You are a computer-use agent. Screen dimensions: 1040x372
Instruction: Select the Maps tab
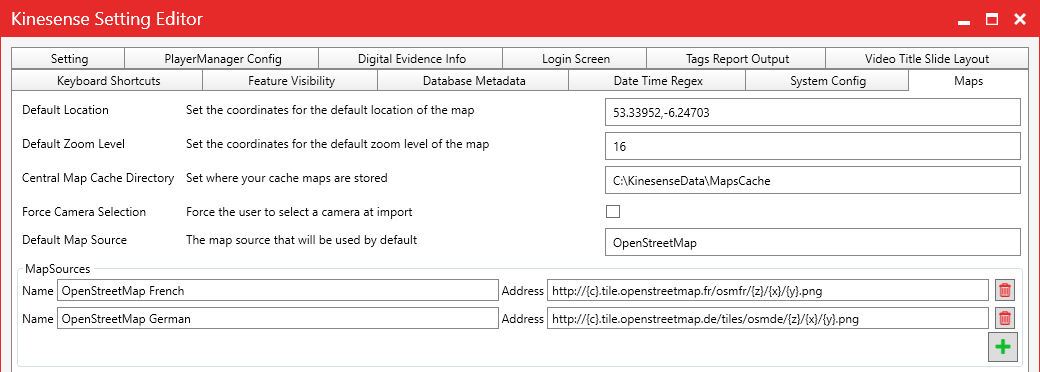point(968,81)
